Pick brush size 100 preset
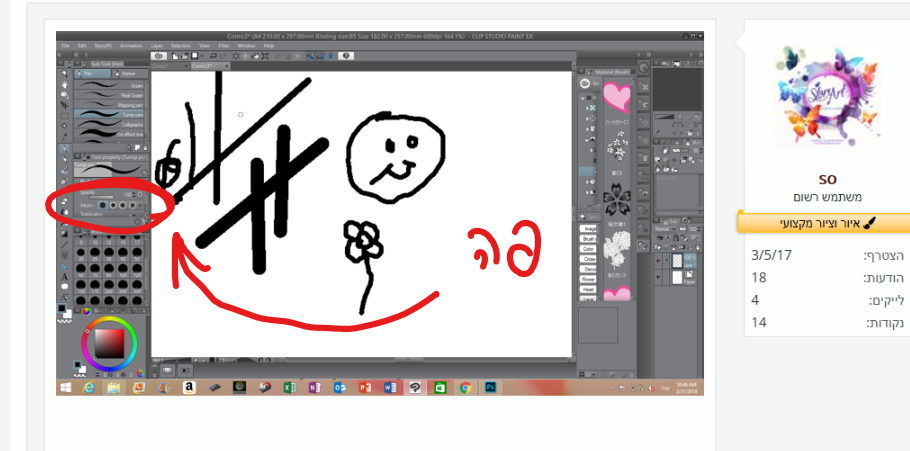The image size is (910, 451). coord(123,268)
